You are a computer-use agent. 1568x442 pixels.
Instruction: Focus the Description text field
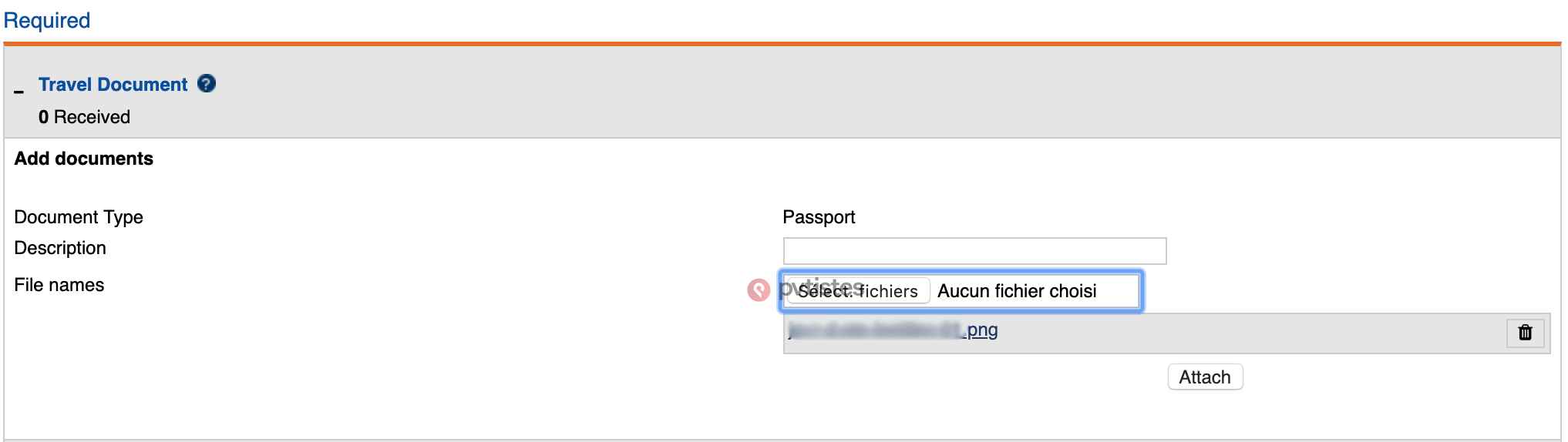[974, 251]
